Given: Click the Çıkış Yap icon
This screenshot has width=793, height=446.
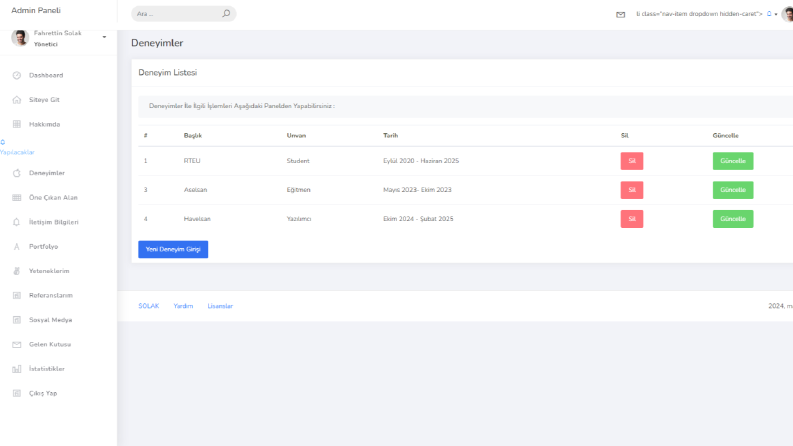Looking at the screenshot, I should tap(17, 393).
